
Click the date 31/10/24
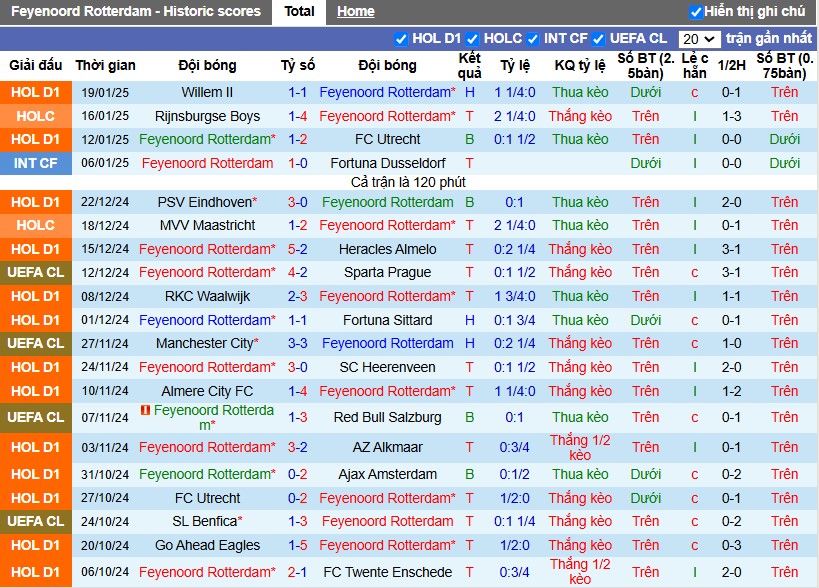click(x=105, y=474)
